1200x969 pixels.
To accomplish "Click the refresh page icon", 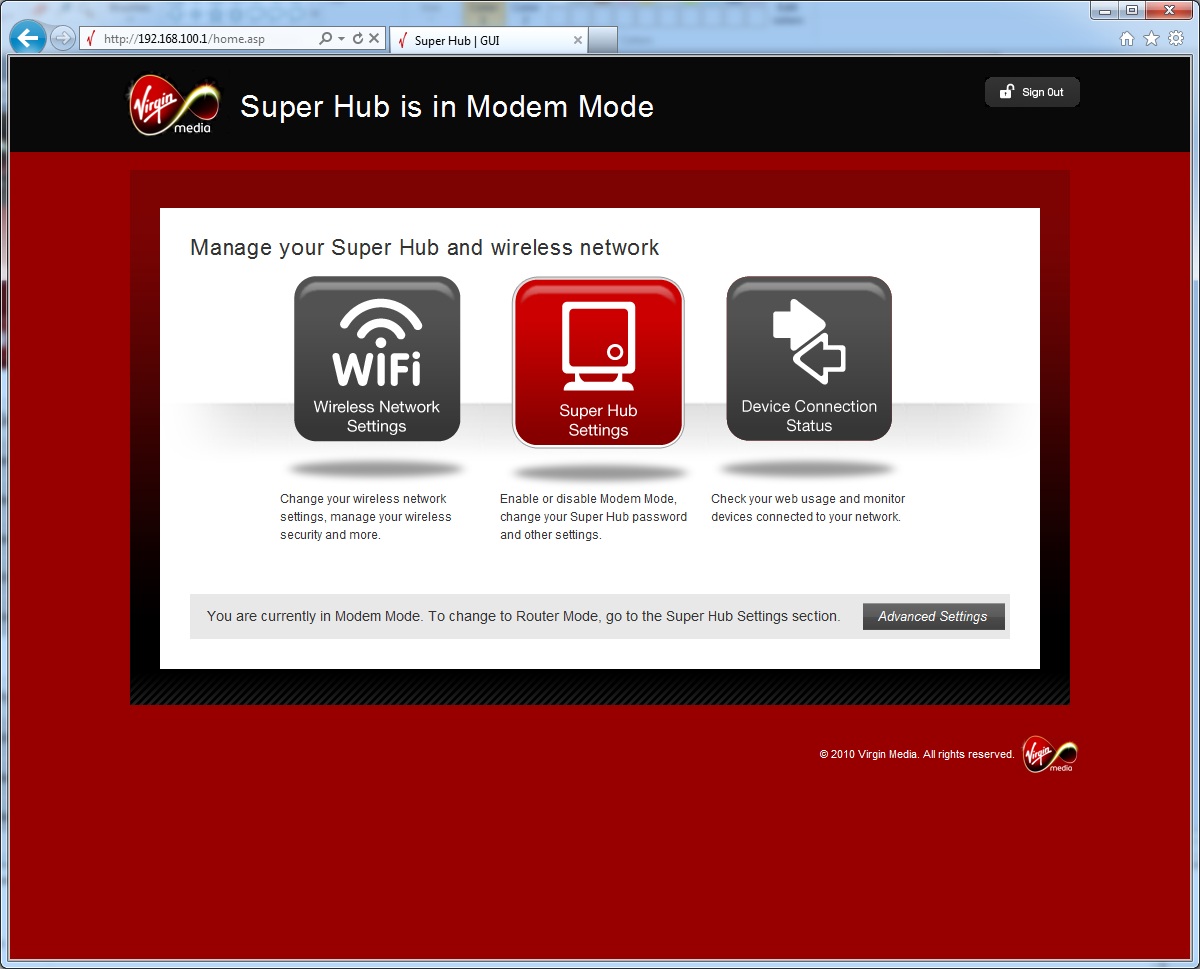I will 358,39.
